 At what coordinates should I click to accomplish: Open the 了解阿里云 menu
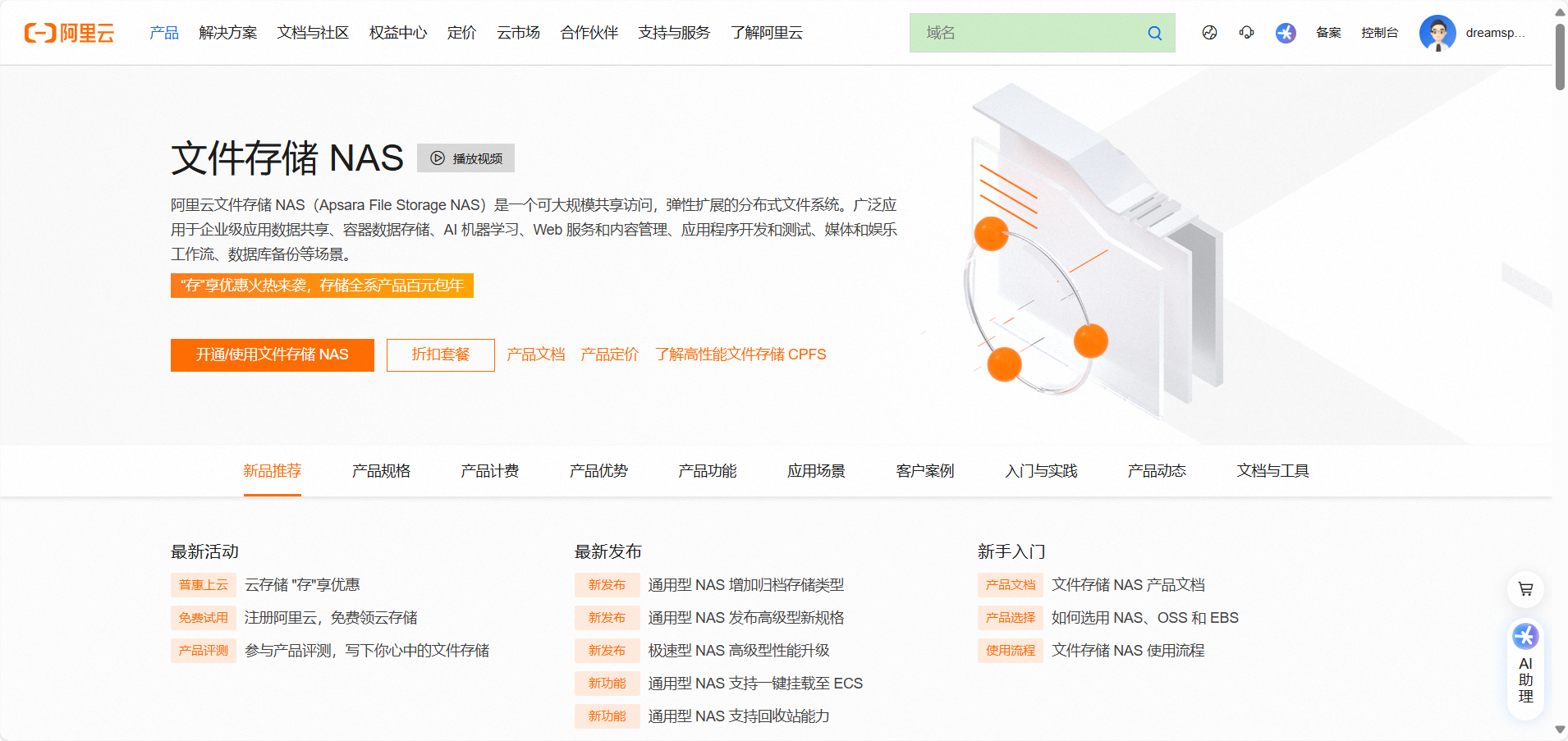[x=767, y=33]
